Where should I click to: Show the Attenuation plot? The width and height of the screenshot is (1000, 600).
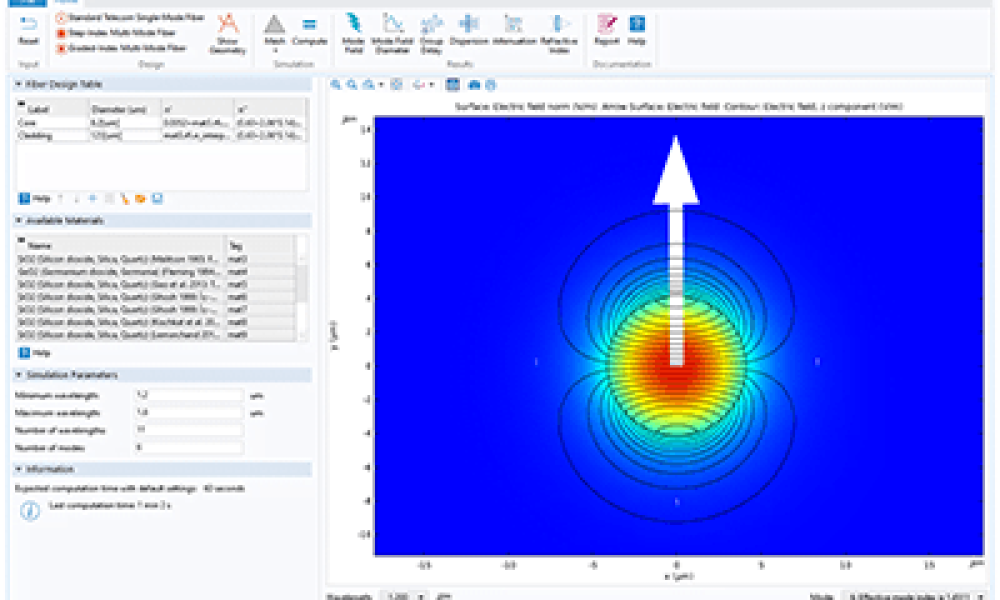(x=514, y=31)
